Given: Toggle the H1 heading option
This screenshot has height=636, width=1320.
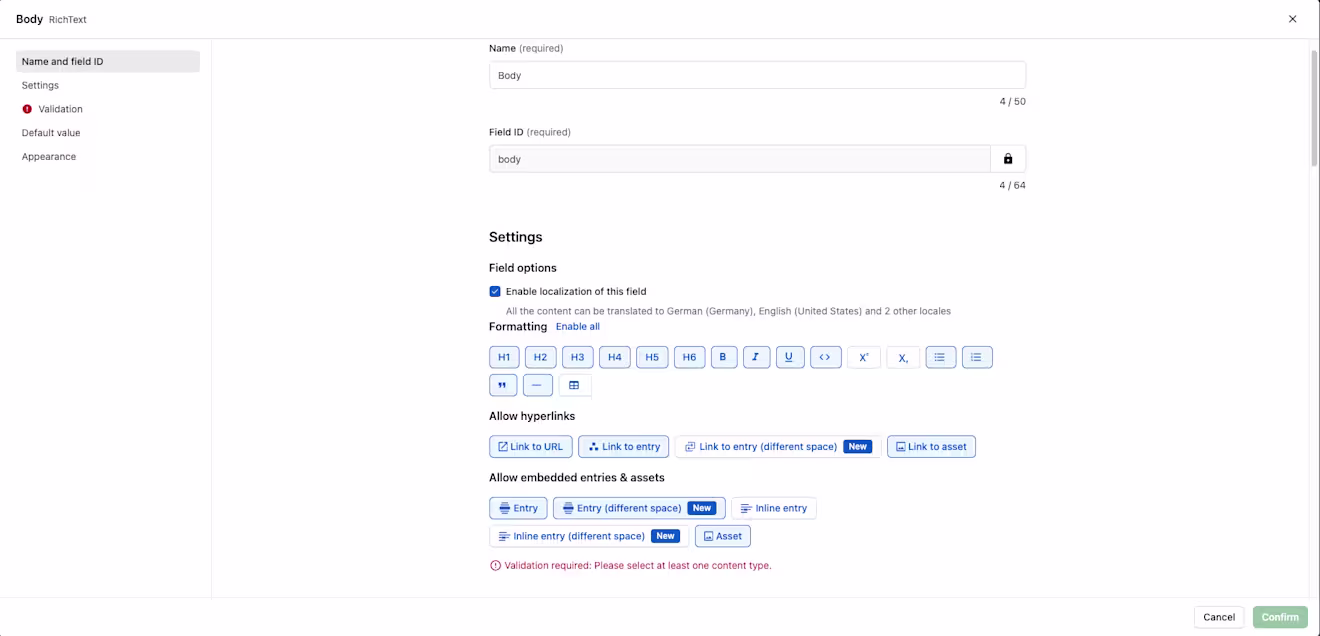Looking at the screenshot, I should click(x=504, y=357).
